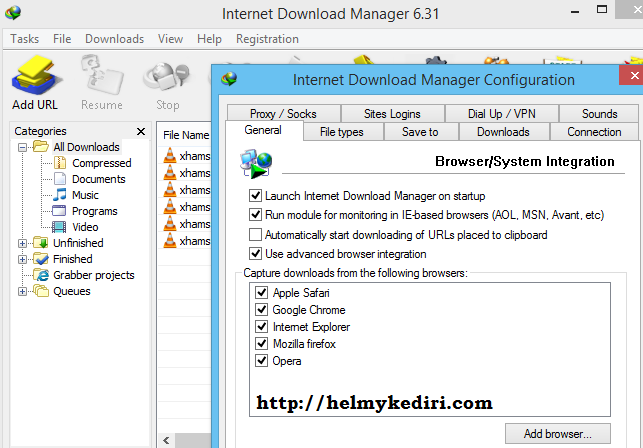Click the Resume toolbar icon
The height and width of the screenshot is (448, 643).
point(102,76)
